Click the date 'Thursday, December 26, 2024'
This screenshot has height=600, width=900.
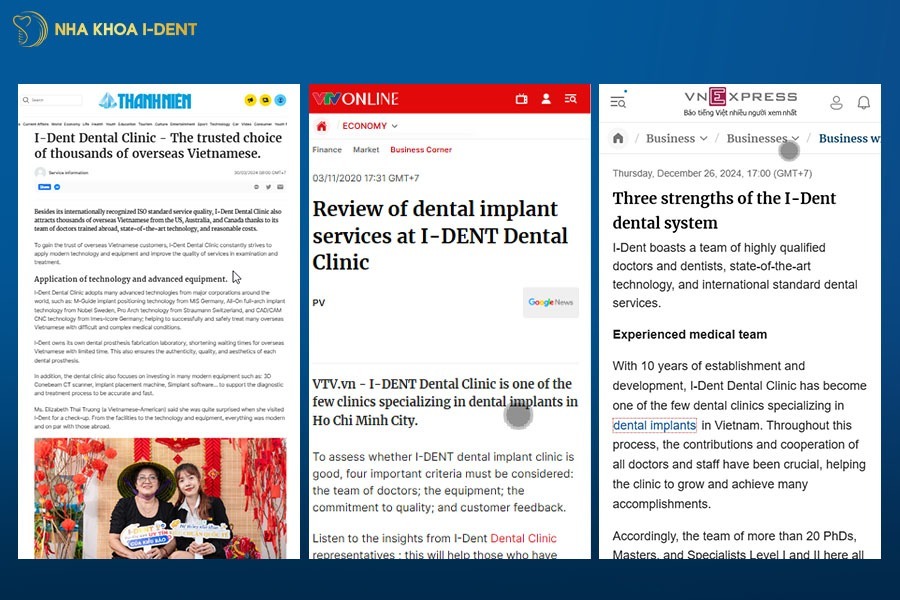712,173
